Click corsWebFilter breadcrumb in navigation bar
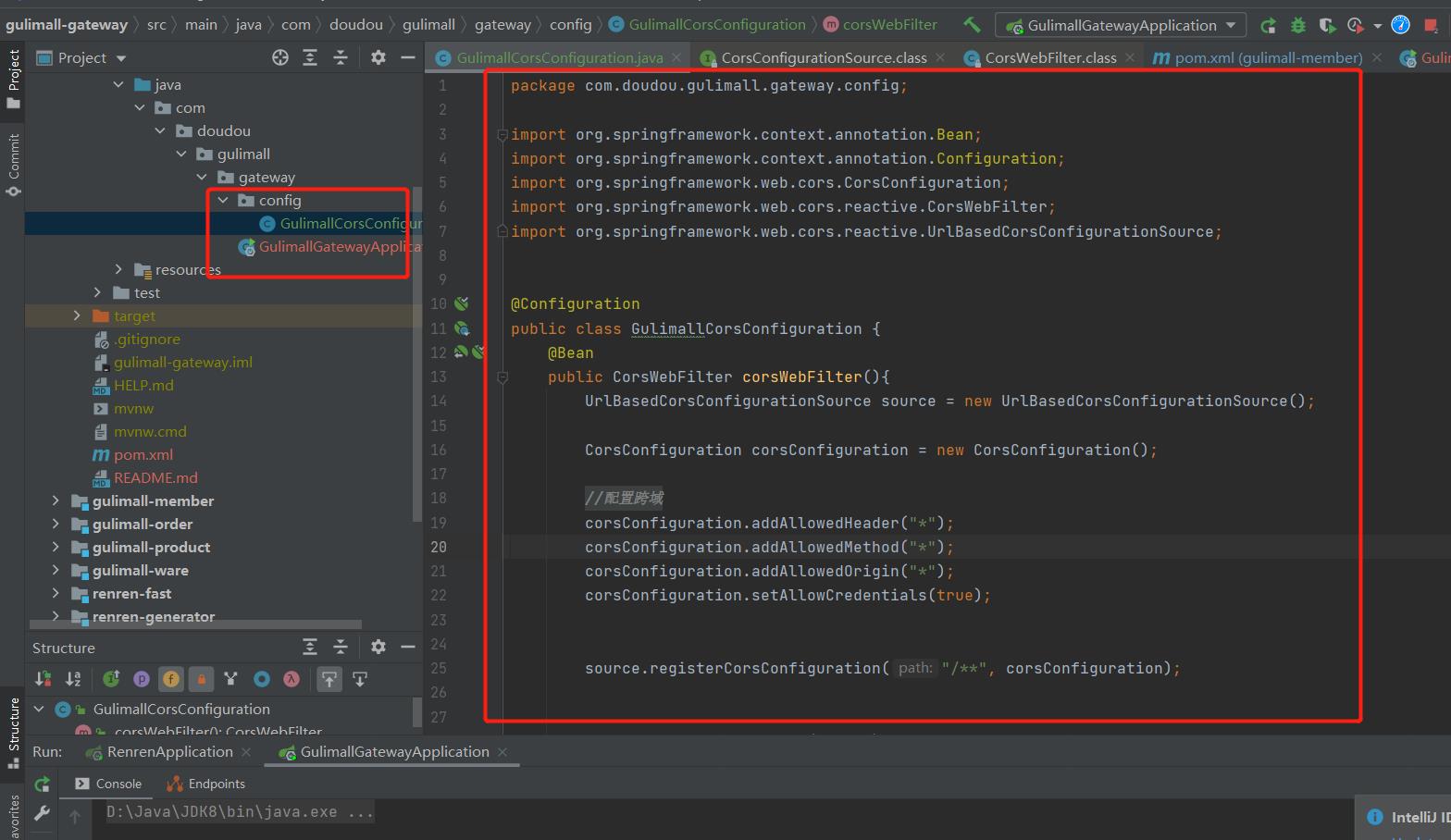 [x=880, y=25]
